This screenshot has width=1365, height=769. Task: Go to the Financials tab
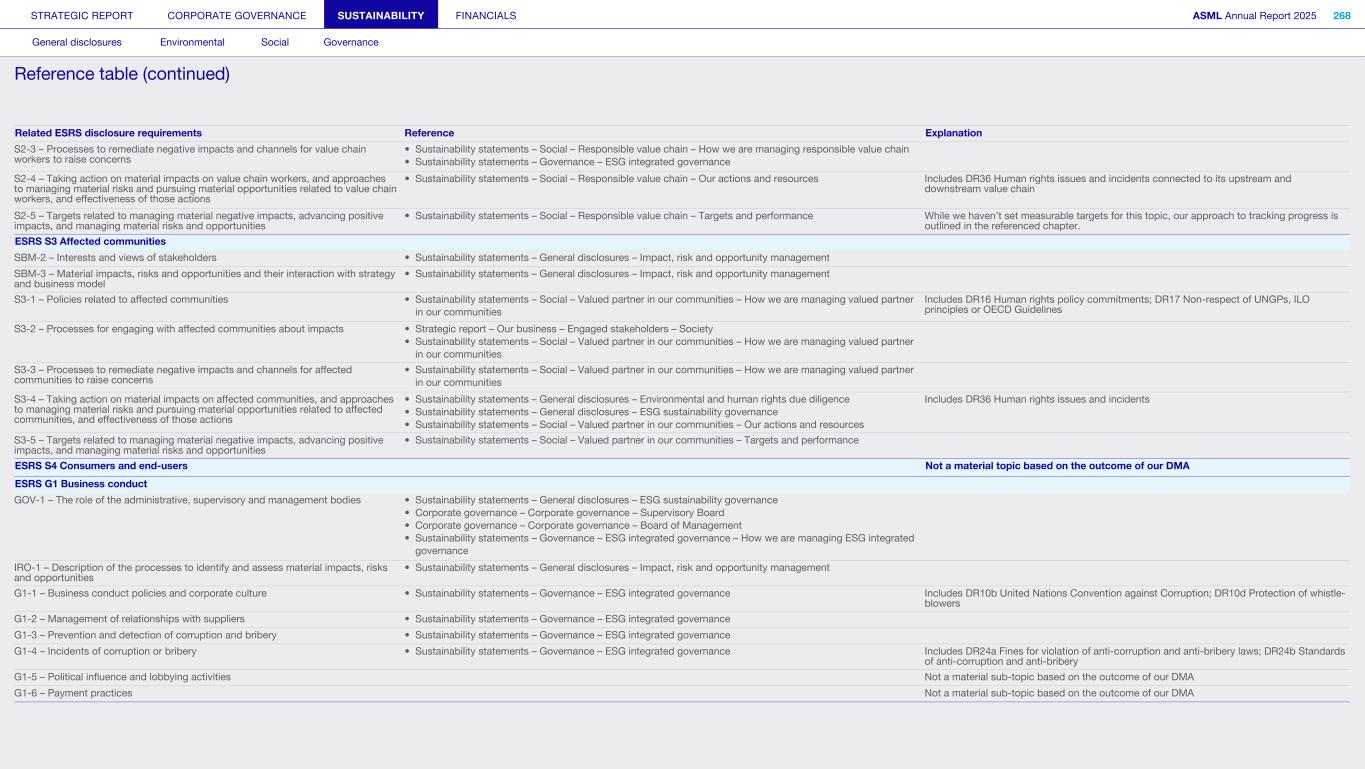point(486,15)
